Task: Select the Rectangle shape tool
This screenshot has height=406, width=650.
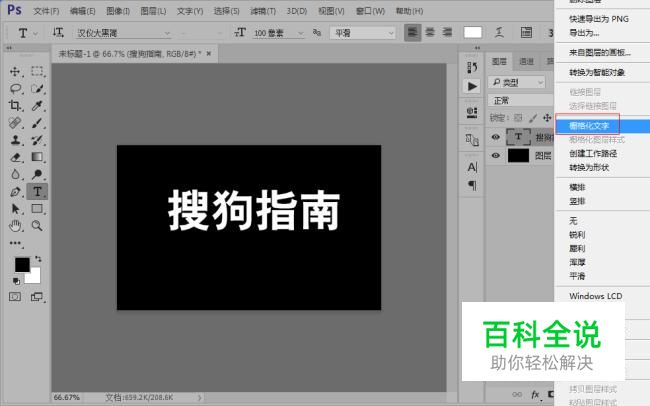Action: pos(37,209)
